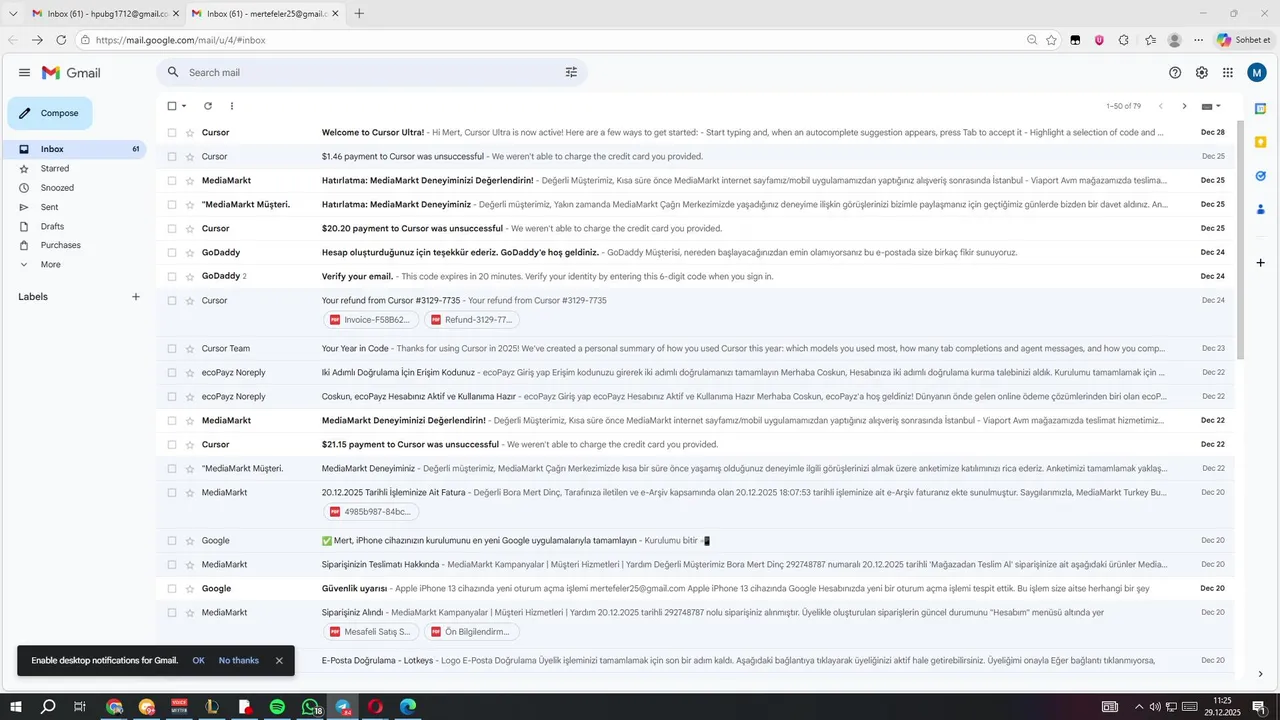
Task: Reload the browser page
Action: pyautogui.click(x=61, y=40)
